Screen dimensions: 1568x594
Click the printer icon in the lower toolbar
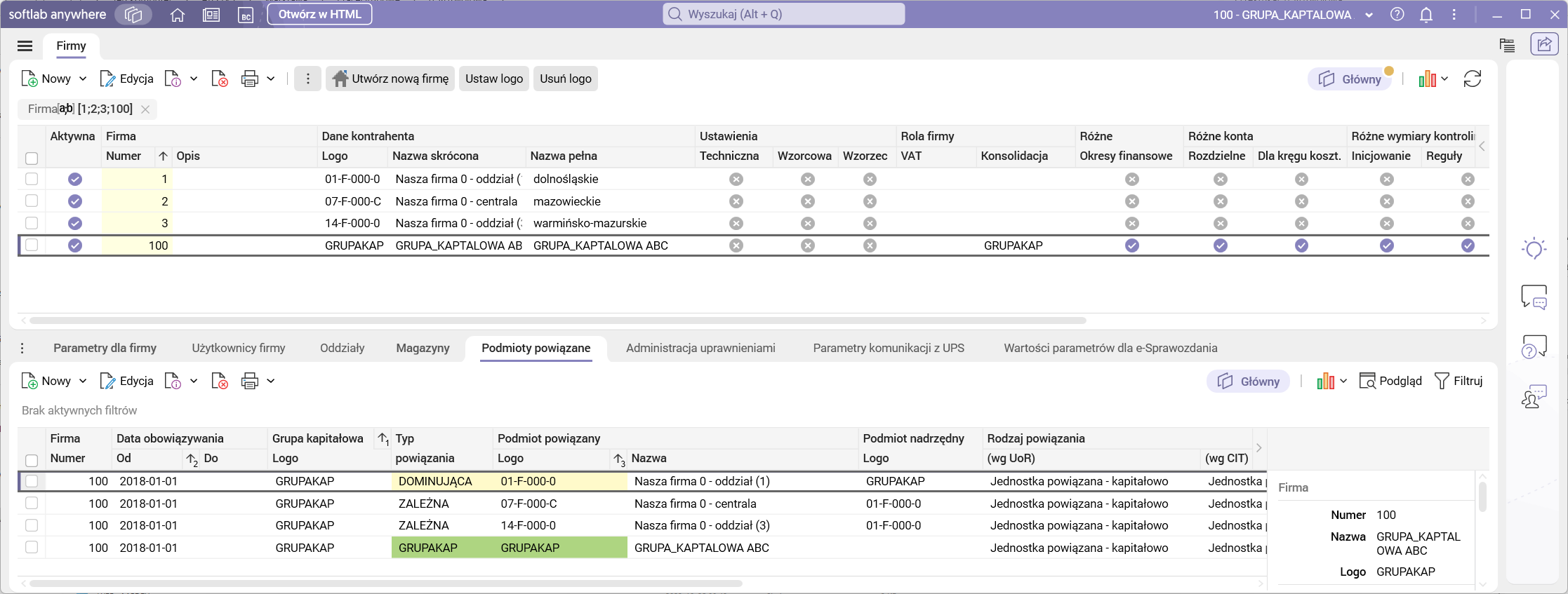click(249, 382)
